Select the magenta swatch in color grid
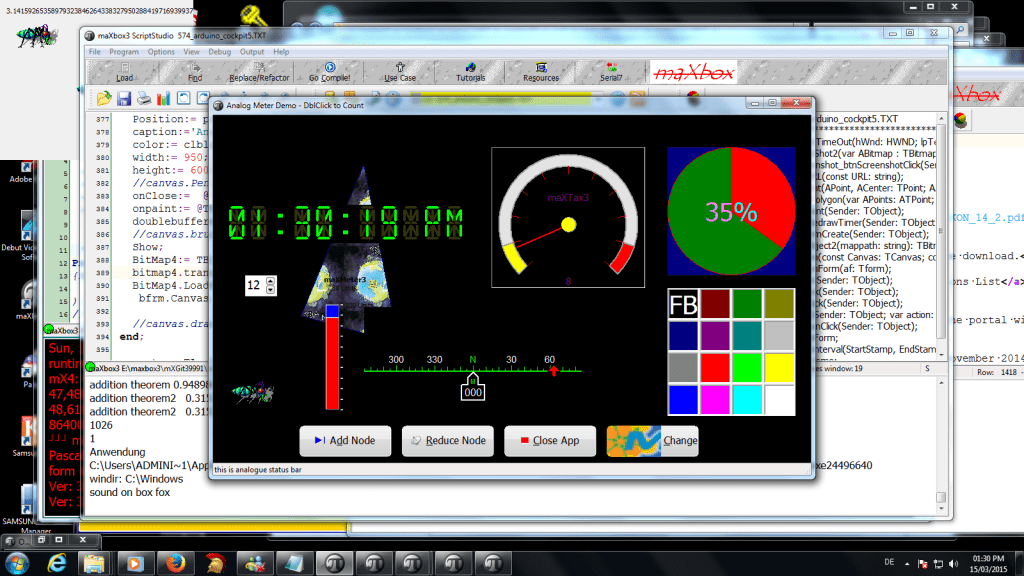The width and height of the screenshot is (1024, 576). point(715,400)
